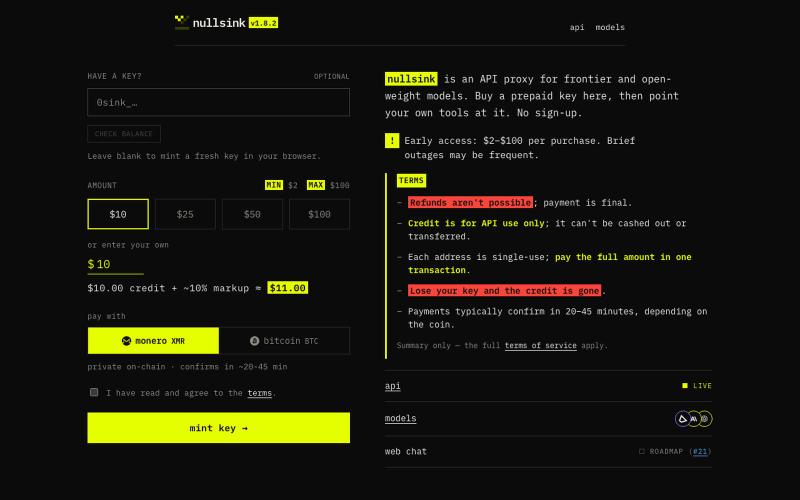Click the monero coin icon
The height and width of the screenshot is (500, 800).
coord(127,341)
